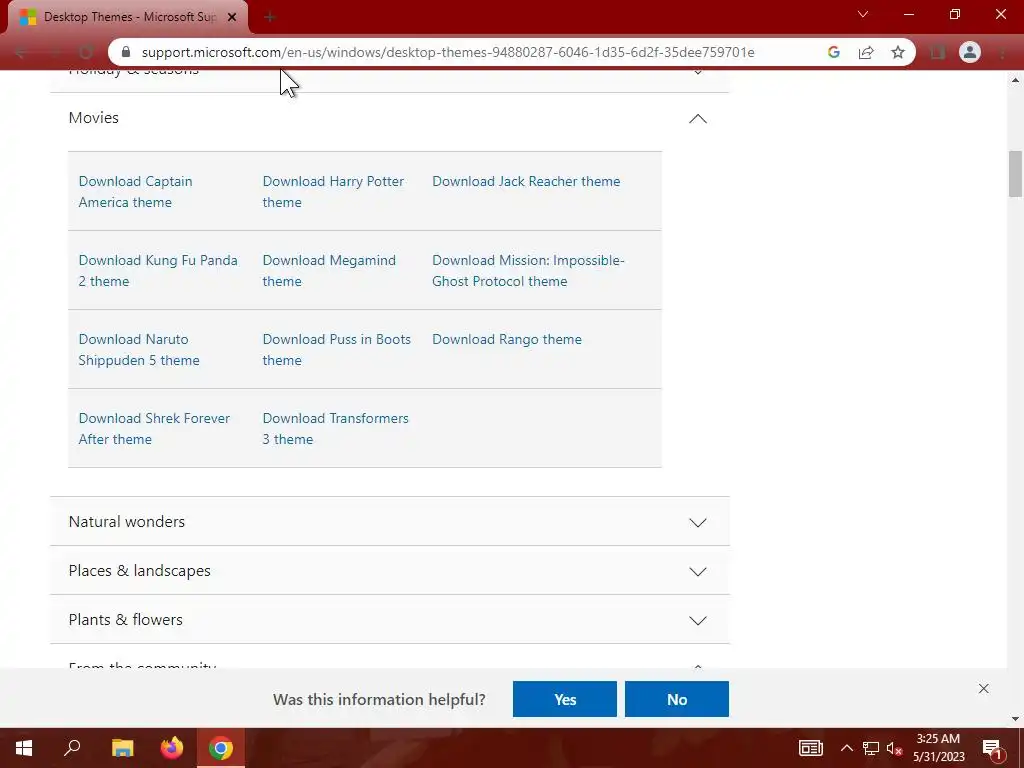Download Captain America theme

[x=135, y=191]
